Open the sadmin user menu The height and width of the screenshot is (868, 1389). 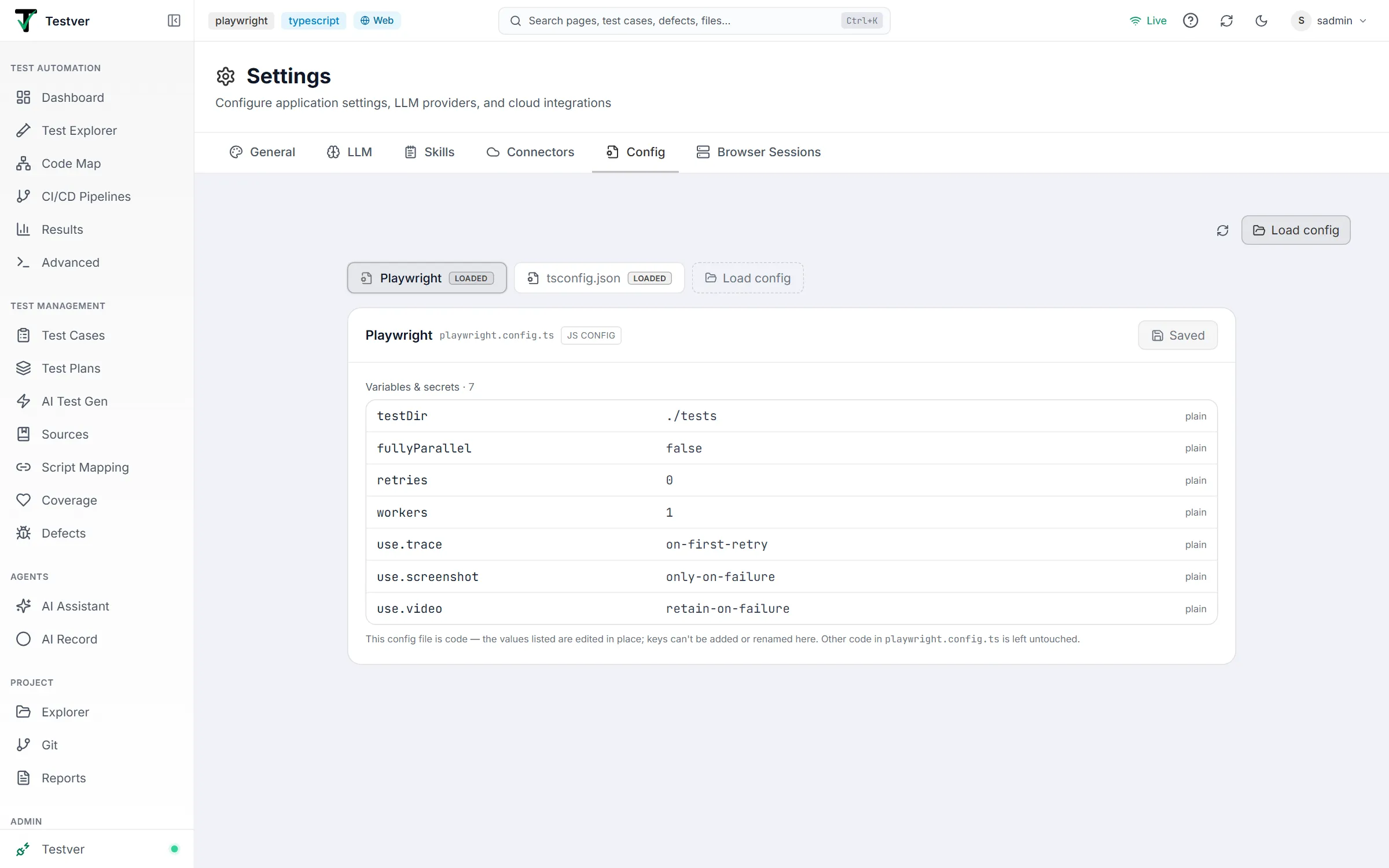[1329, 21]
